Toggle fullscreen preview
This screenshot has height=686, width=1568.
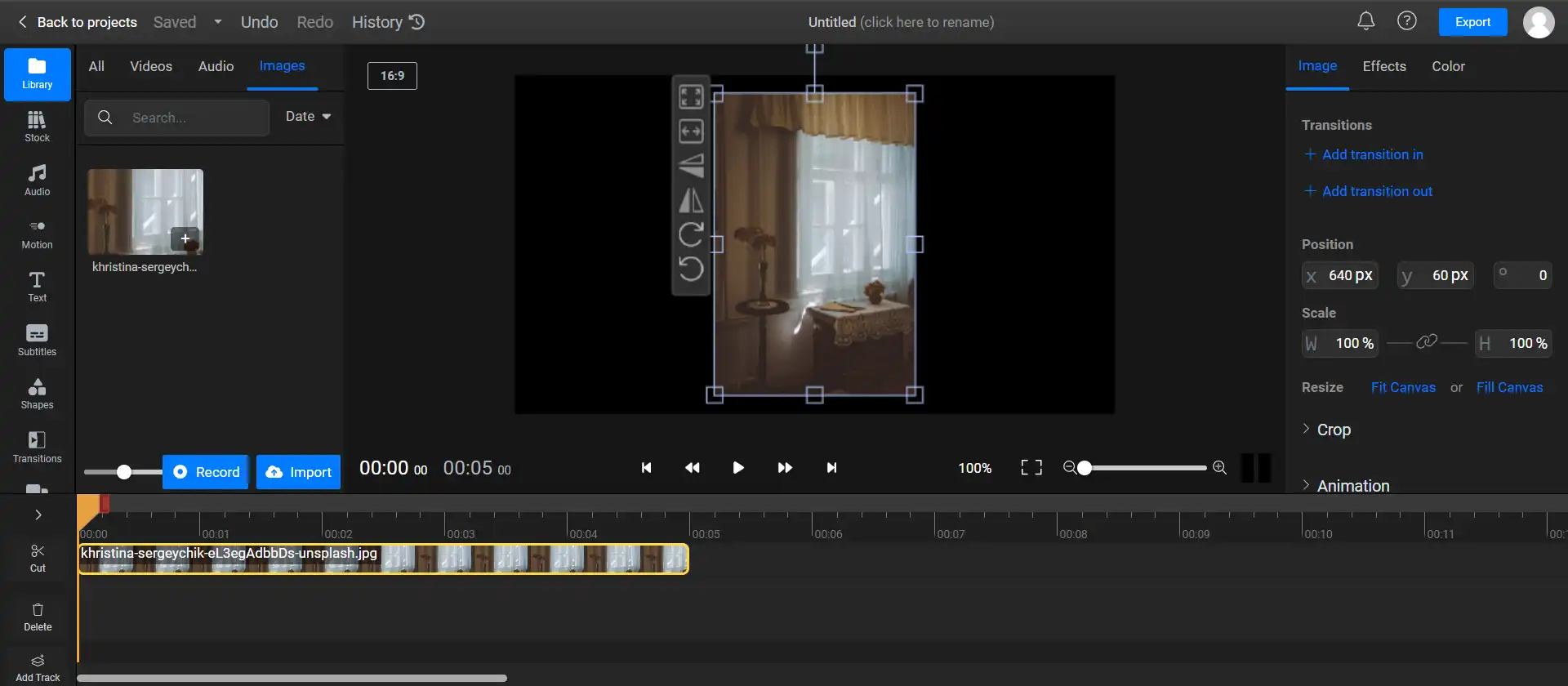click(1031, 467)
